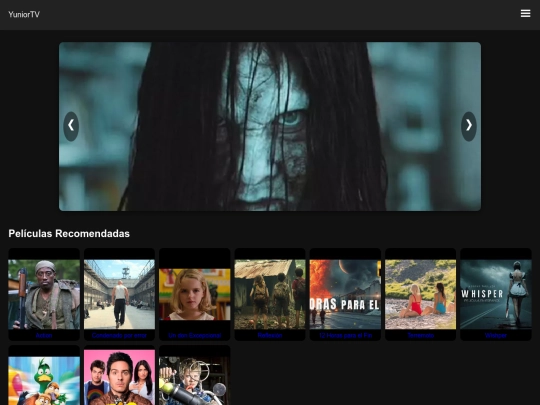Image resolution: width=540 pixels, height=405 pixels.
Task: Open the Action movie thumbnail with armed soldier
Action: click(44, 294)
